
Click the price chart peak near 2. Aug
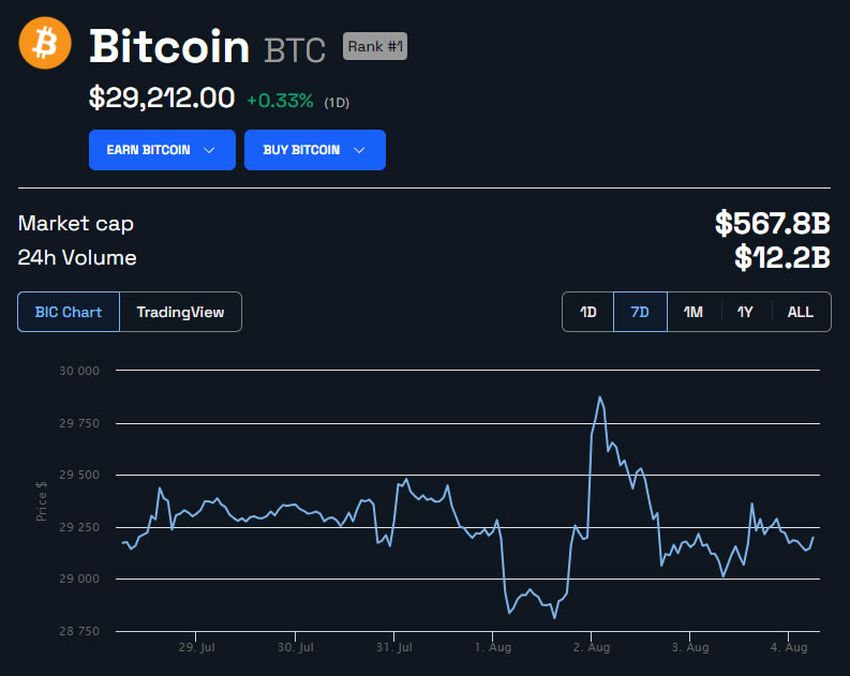pyautogui.click(x=600, y=397)
